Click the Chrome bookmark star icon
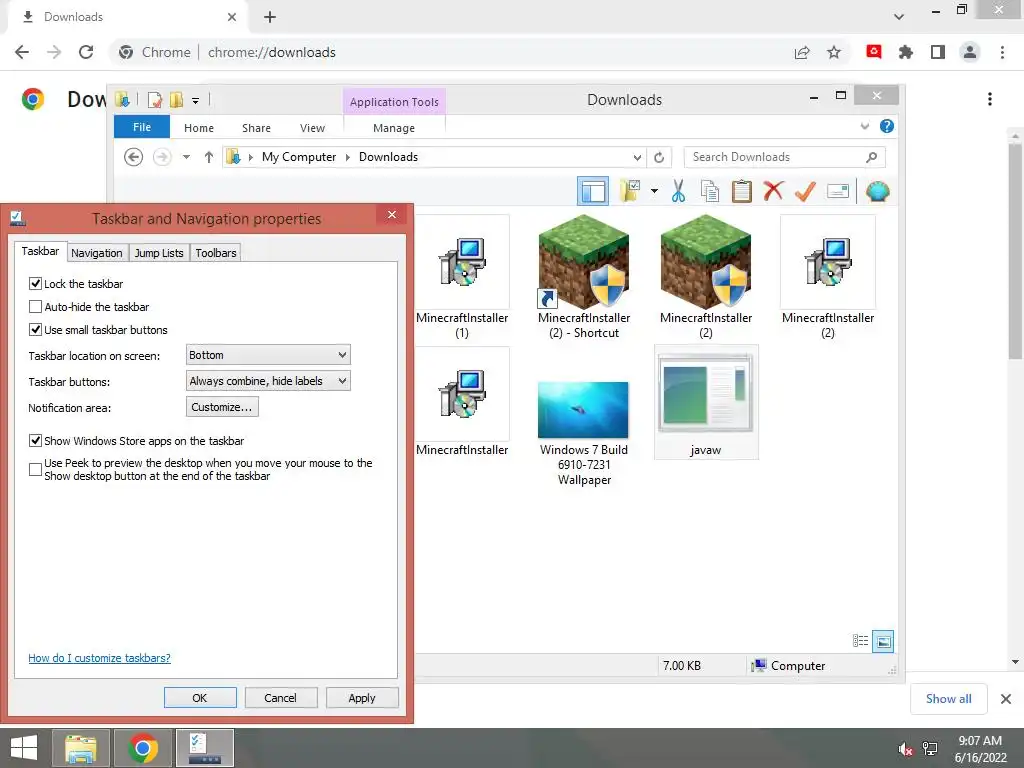This screenshot has height=768, width=1024. click(834, 52)
